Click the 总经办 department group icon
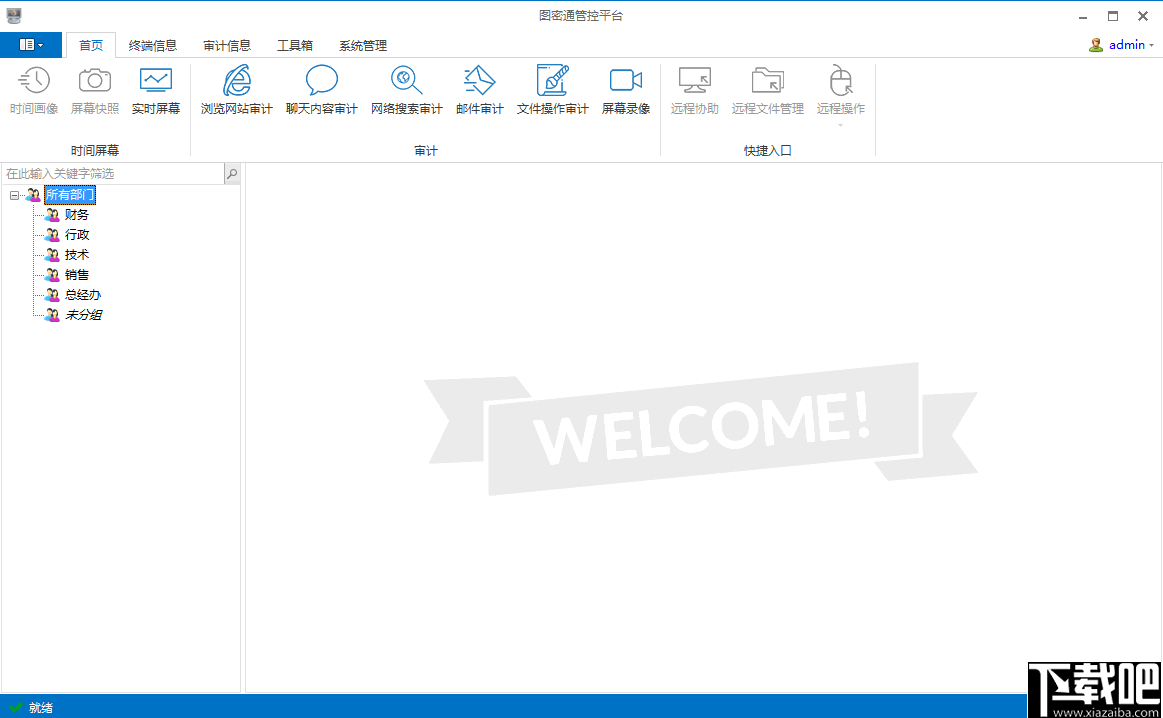This screenshot has height=718, width=1163. (x=52, y=295)
